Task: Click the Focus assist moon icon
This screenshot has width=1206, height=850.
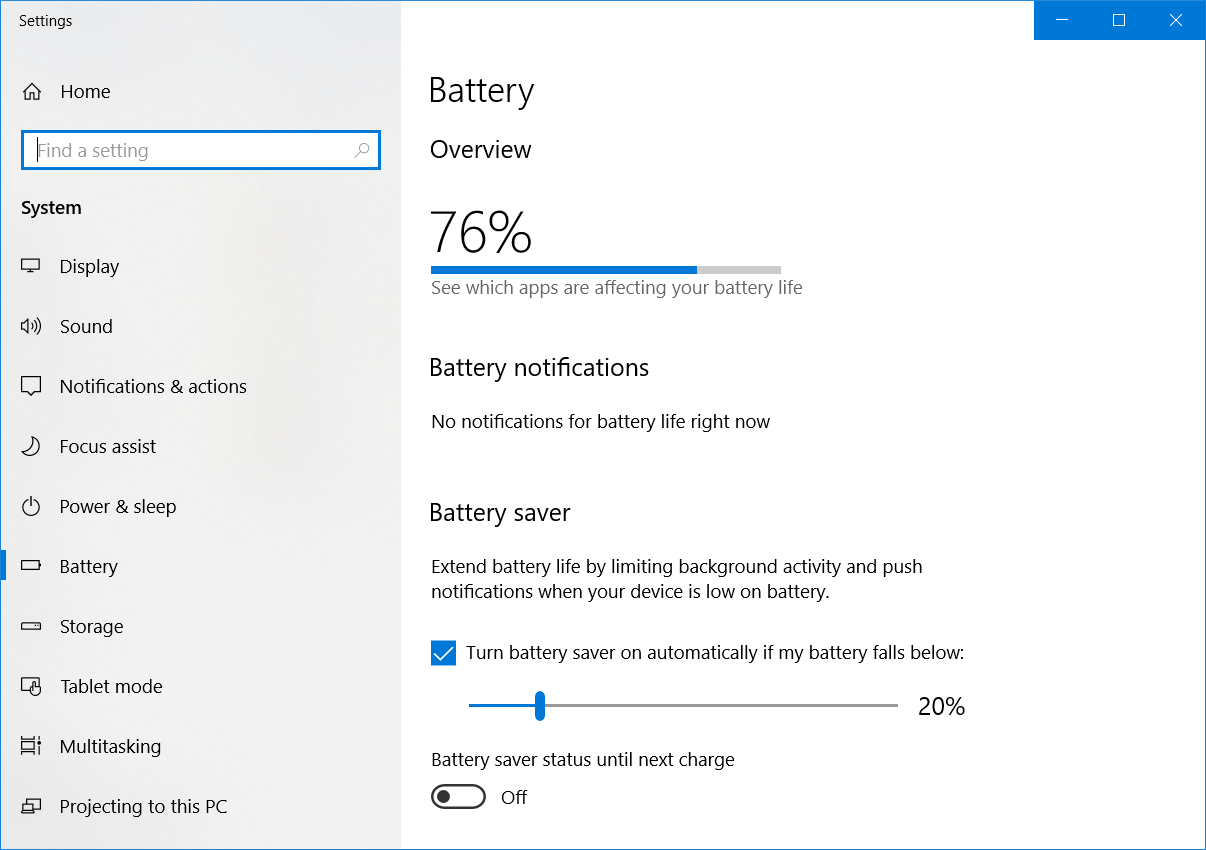Action: (31, 447)
